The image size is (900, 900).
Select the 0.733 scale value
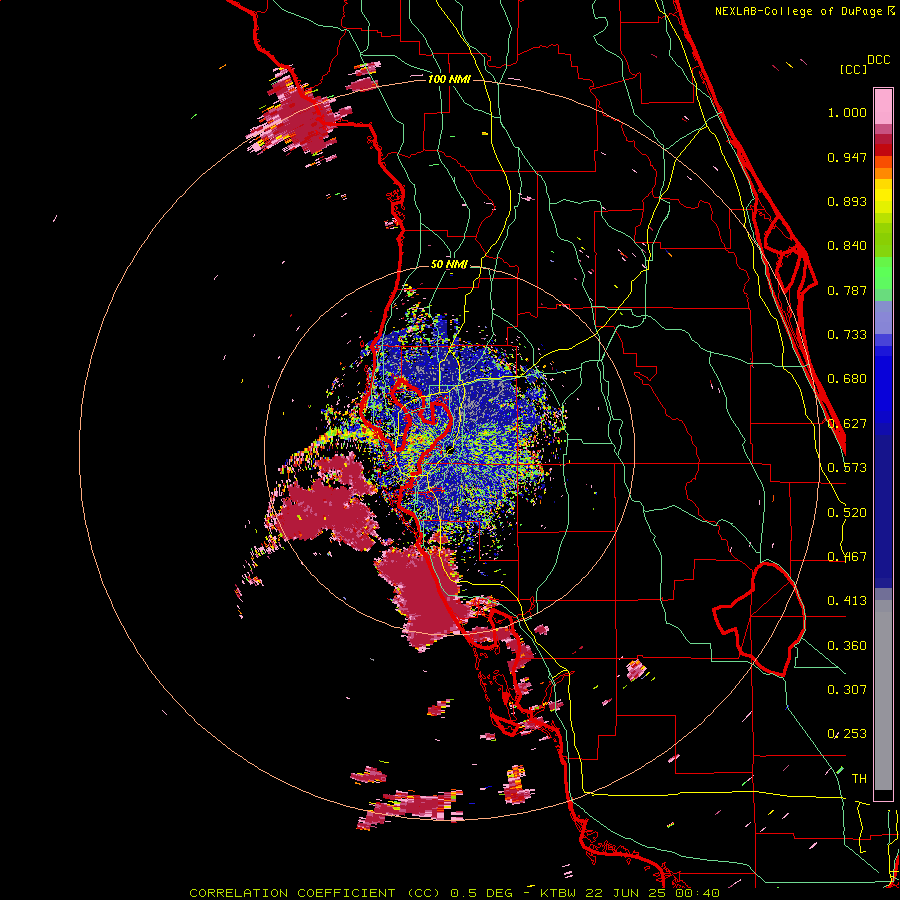847,335
